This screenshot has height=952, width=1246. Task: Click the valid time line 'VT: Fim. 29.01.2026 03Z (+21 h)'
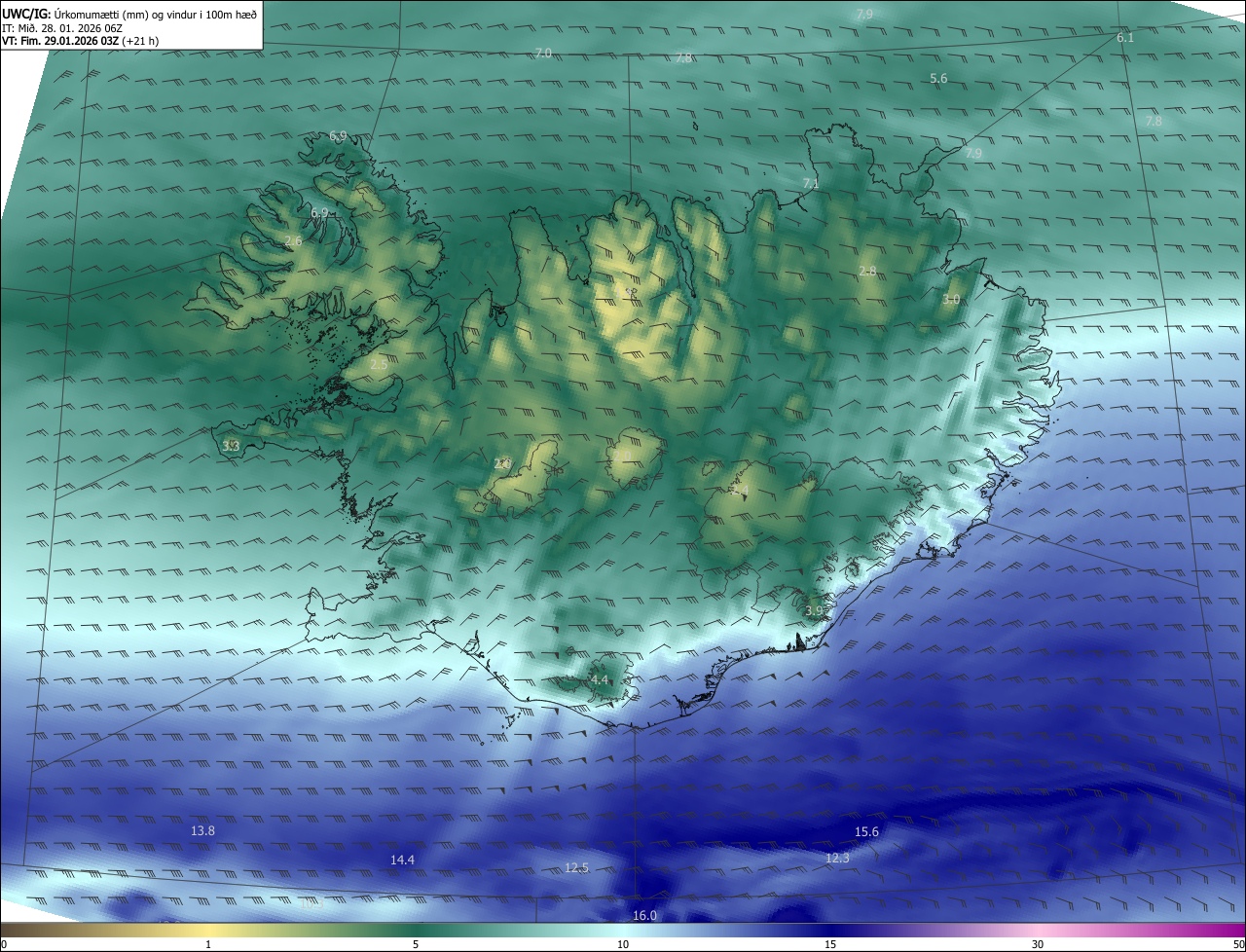coord(81,42)
